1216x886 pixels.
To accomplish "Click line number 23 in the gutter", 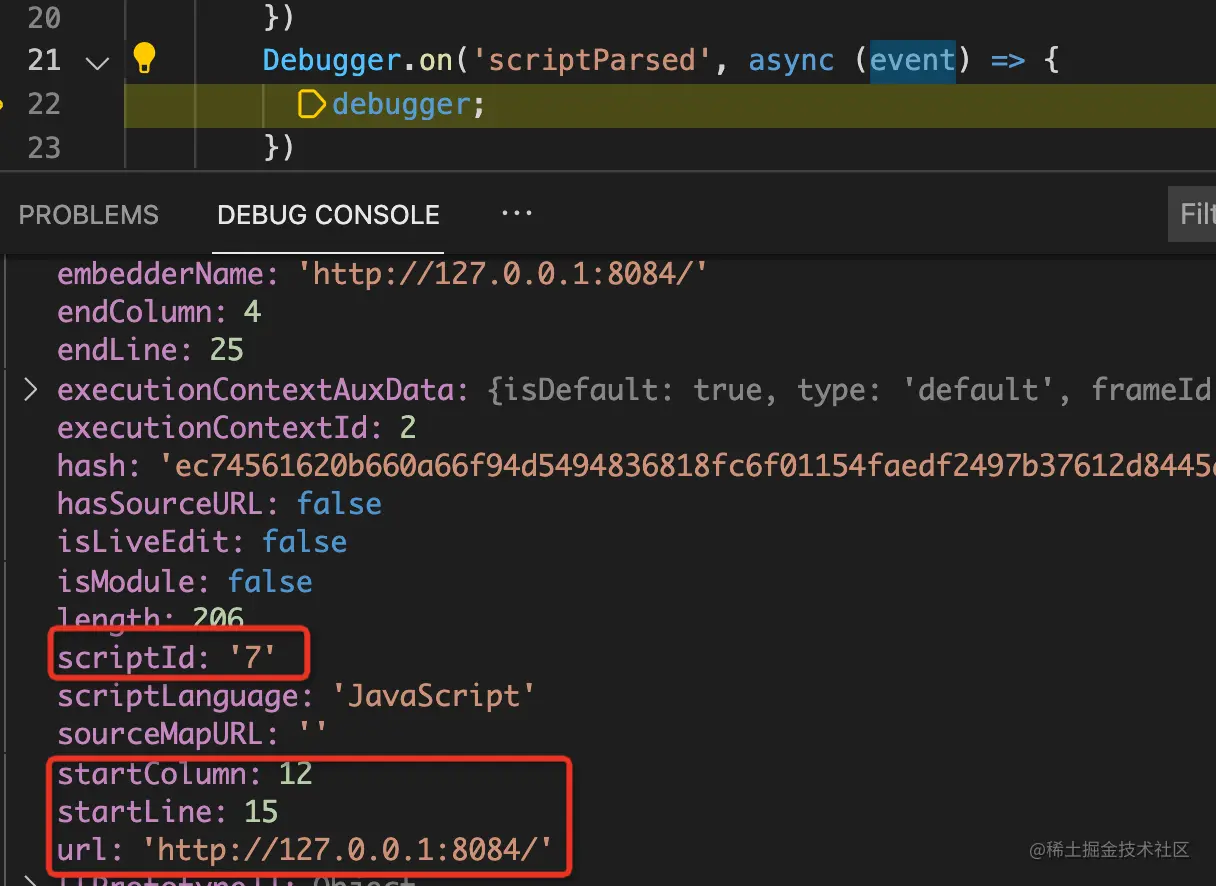I will (43, 148).
